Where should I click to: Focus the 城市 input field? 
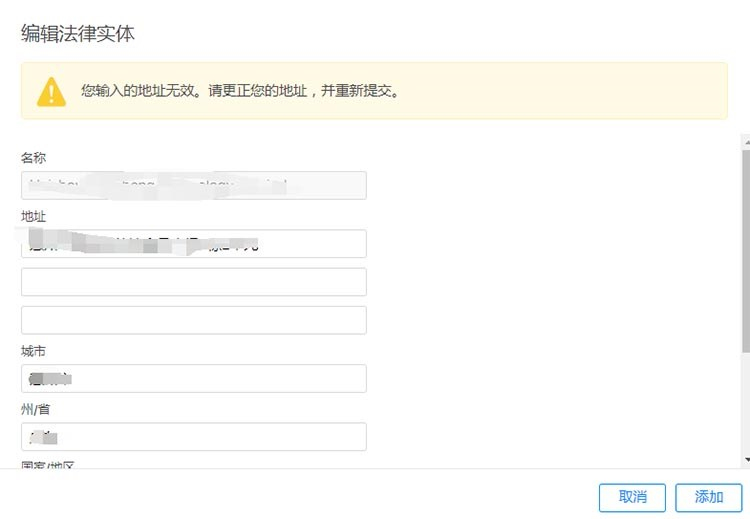click(194, 378)
